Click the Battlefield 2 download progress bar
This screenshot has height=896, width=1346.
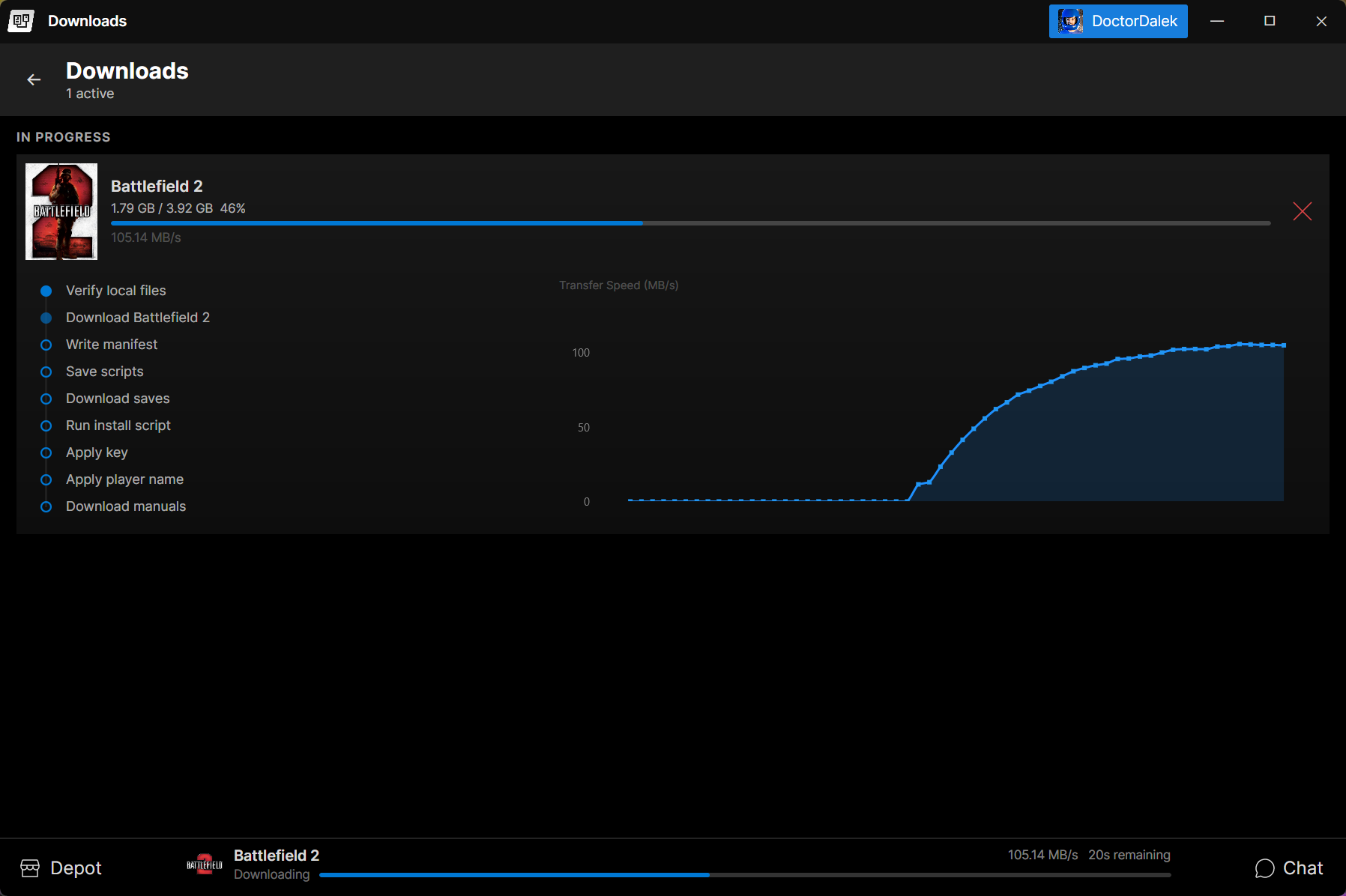[x=690, y=223]
